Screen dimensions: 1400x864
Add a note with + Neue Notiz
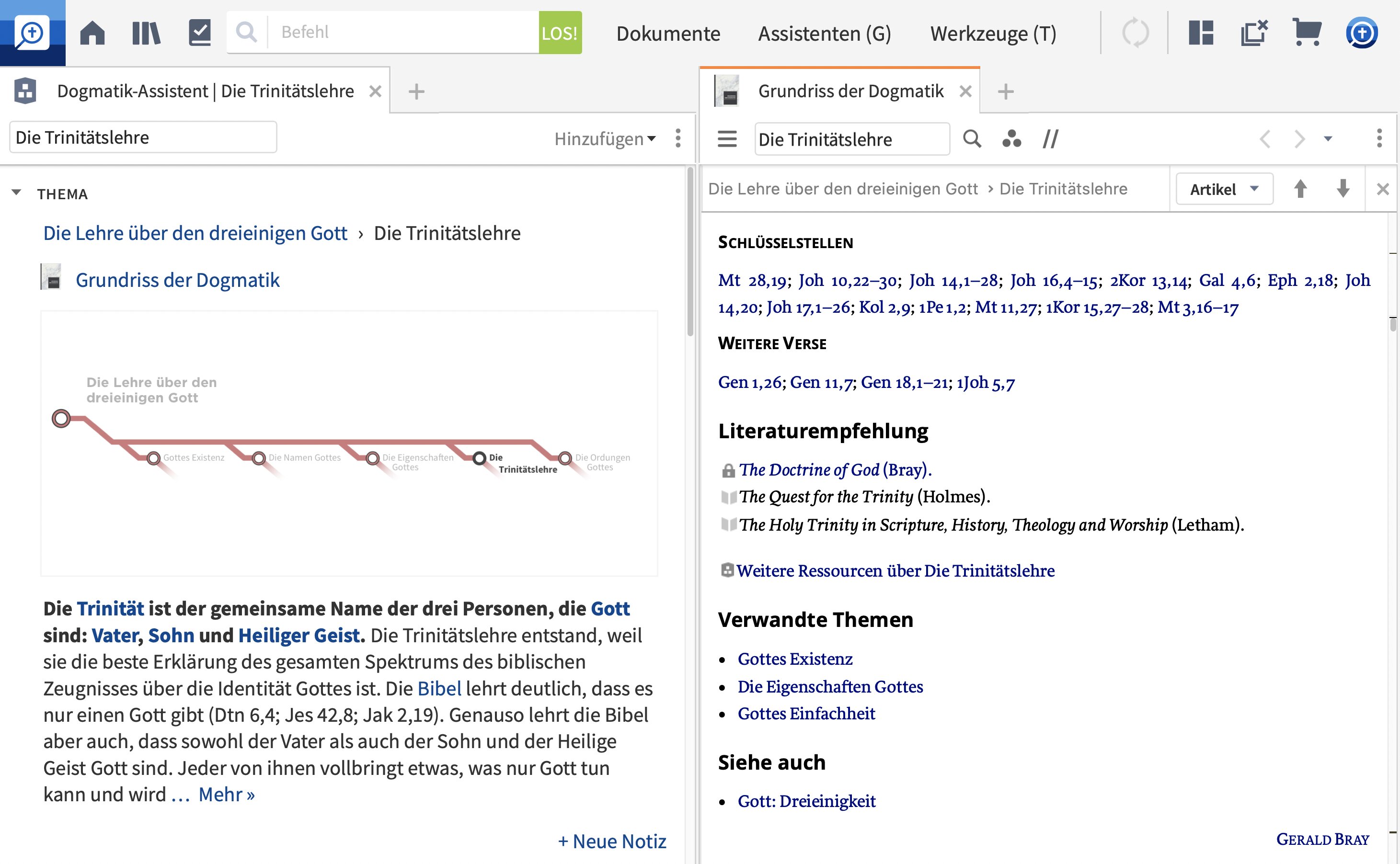612,841
